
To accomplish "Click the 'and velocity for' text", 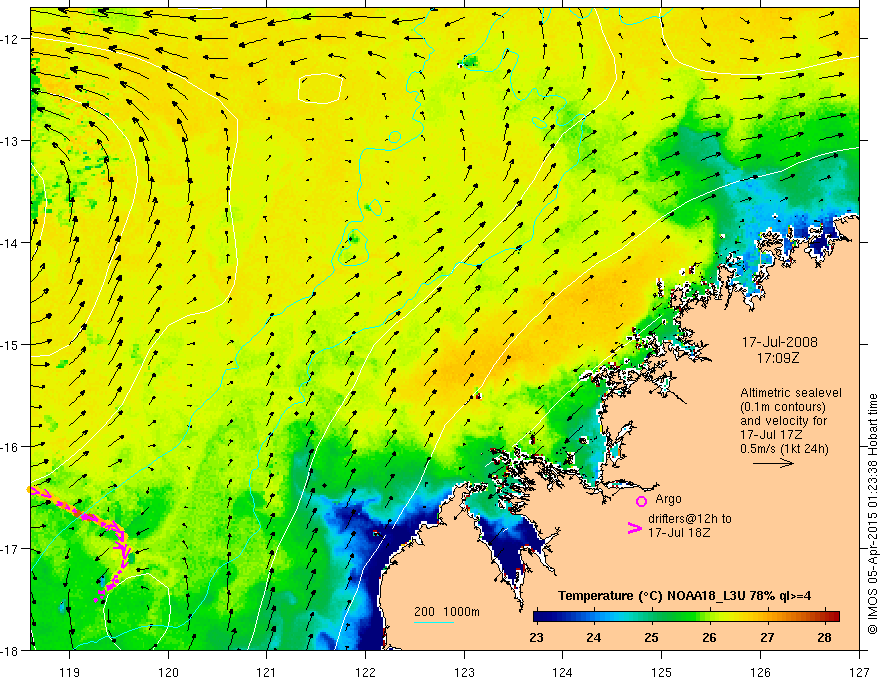I will pyautogui.click(x=783, y=421).
